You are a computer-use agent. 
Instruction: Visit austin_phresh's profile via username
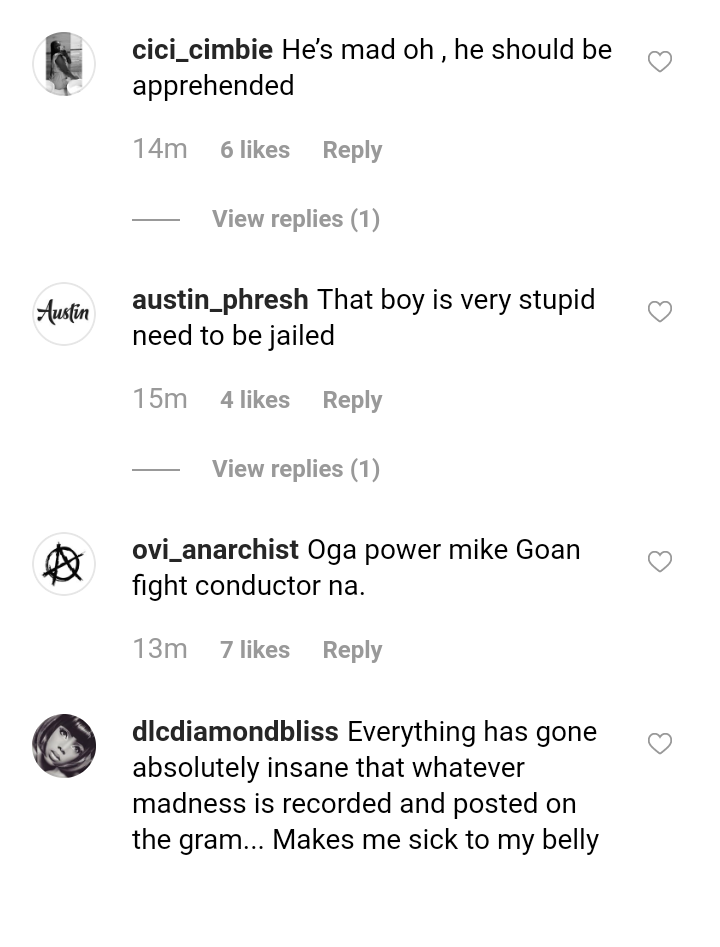coord(220,300)
